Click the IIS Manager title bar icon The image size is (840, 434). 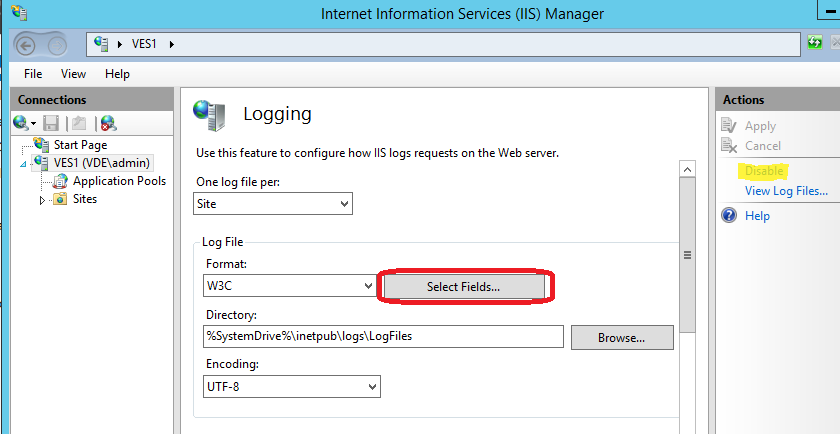(20, 12)
